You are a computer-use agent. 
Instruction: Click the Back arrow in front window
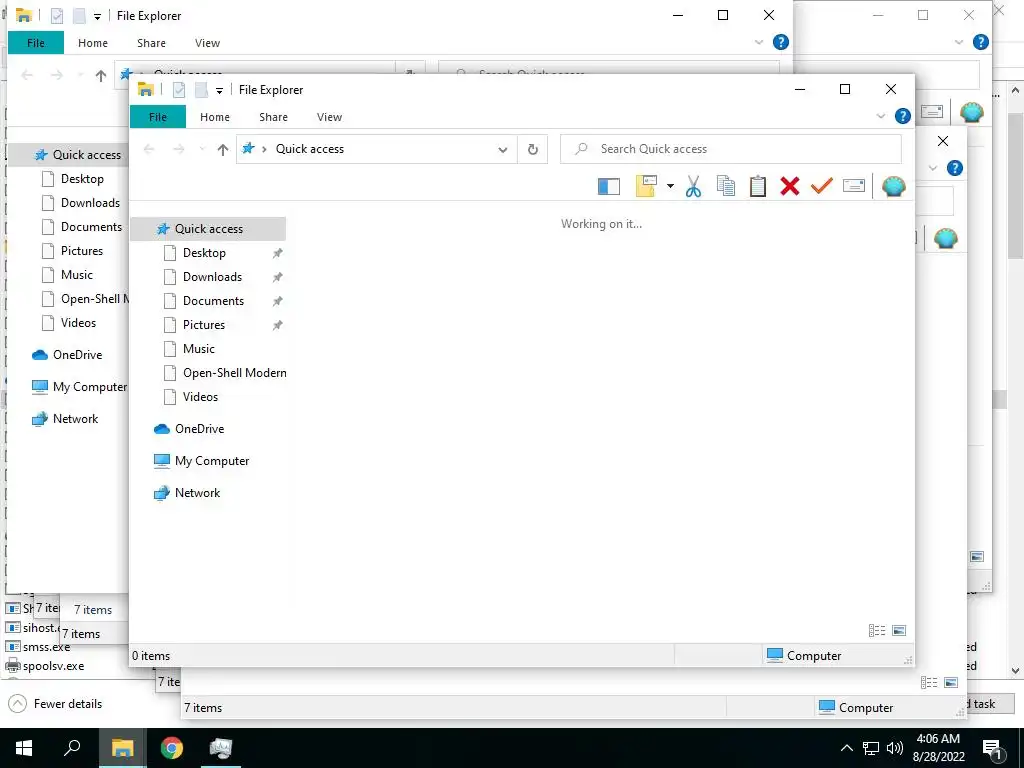point(149,150)
